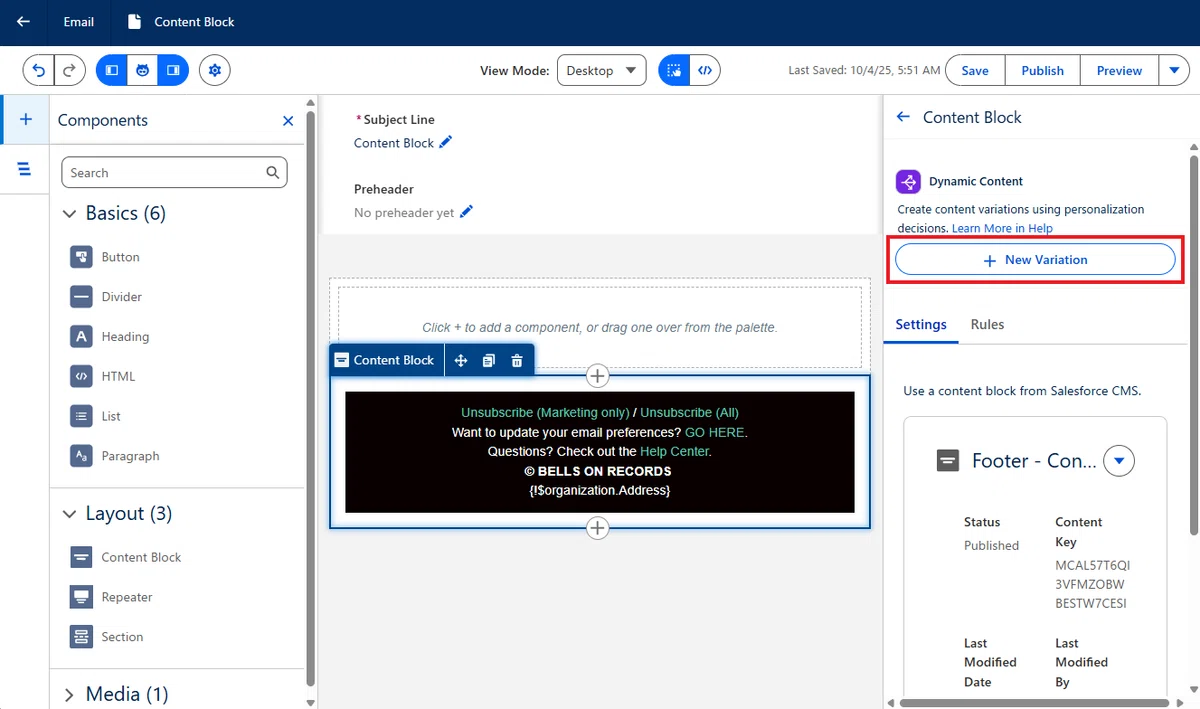The height and width of the screenshot is (709, 1200).
Task: Open the tree structure sidebar tab
Action: coord(25,169)
